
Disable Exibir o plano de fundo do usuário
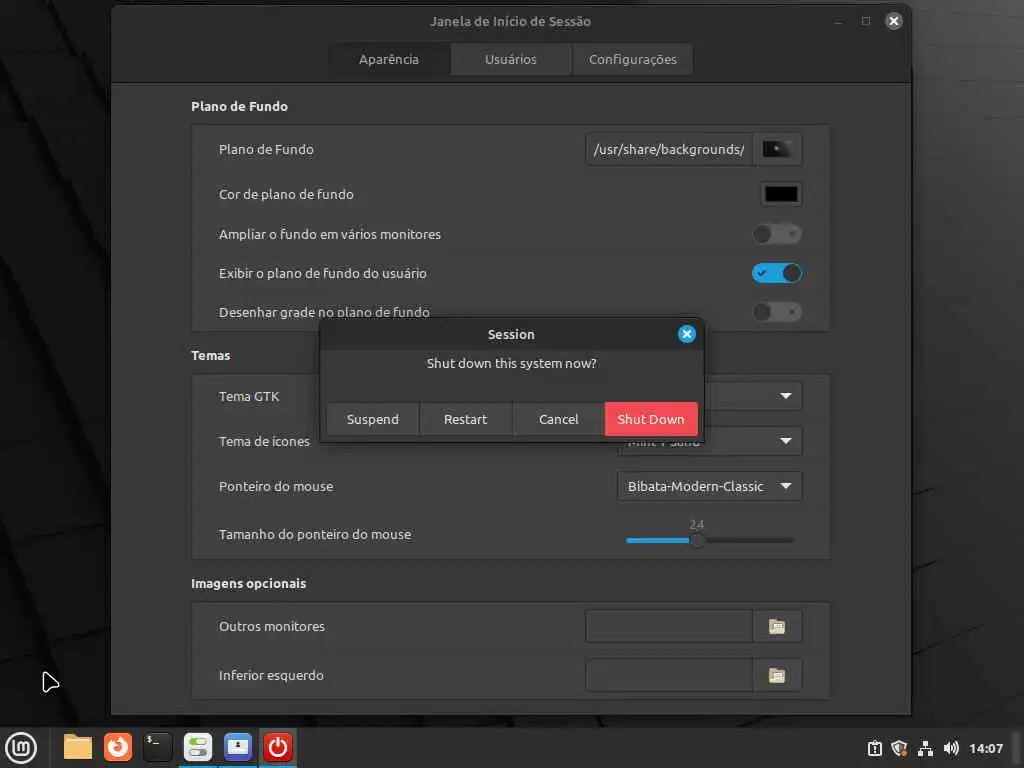click(x=776, y=273)
